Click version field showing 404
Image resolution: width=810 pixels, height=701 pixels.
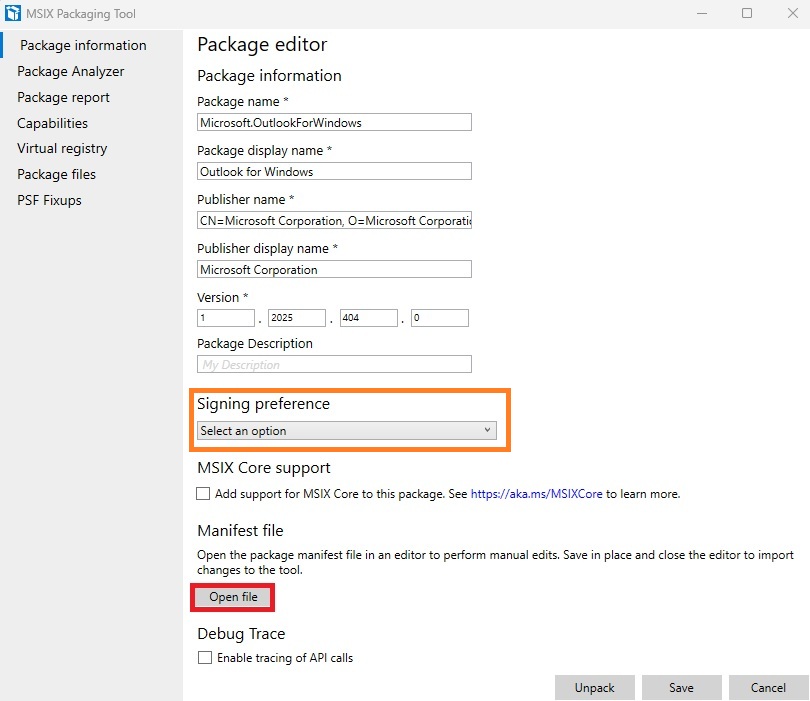click(x=369, y=318)
